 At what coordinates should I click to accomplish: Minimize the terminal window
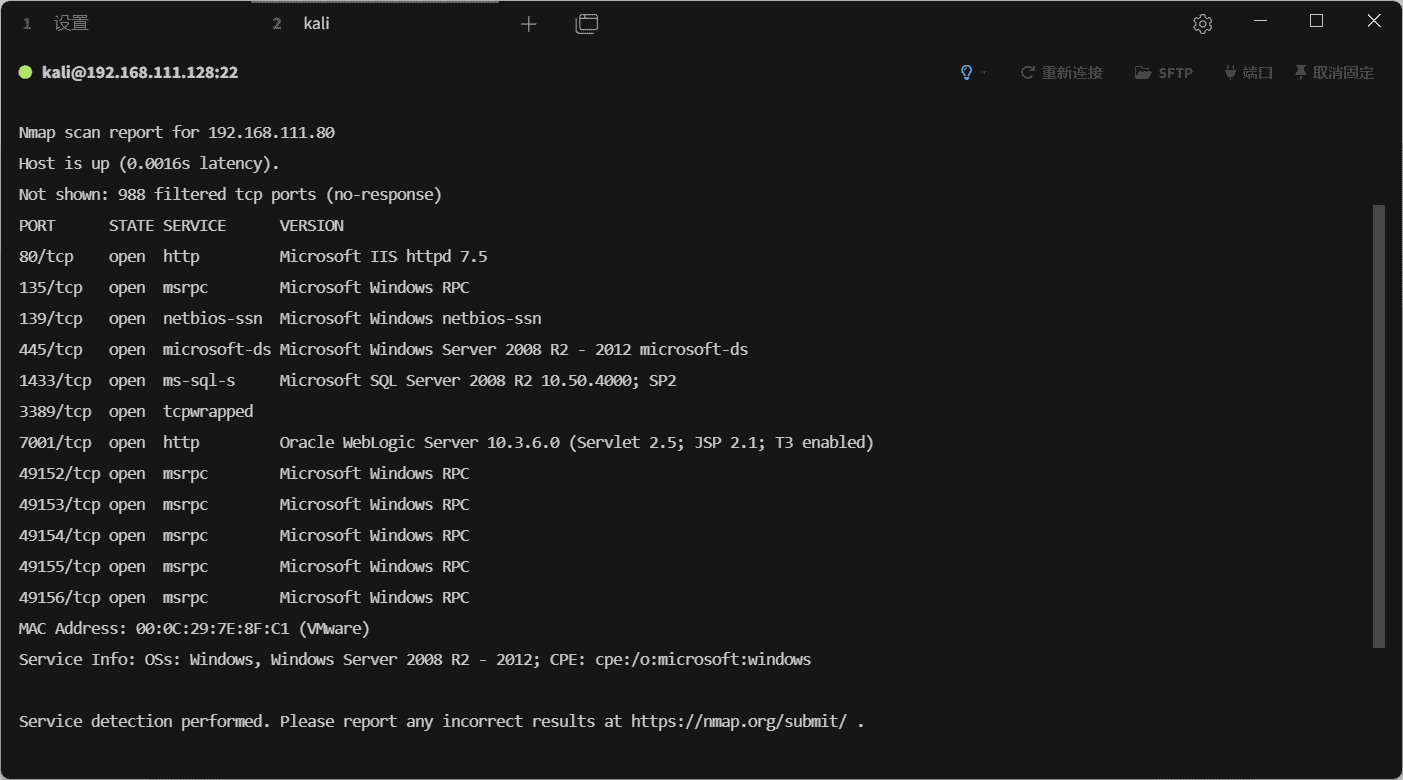tap(1259, 21)
